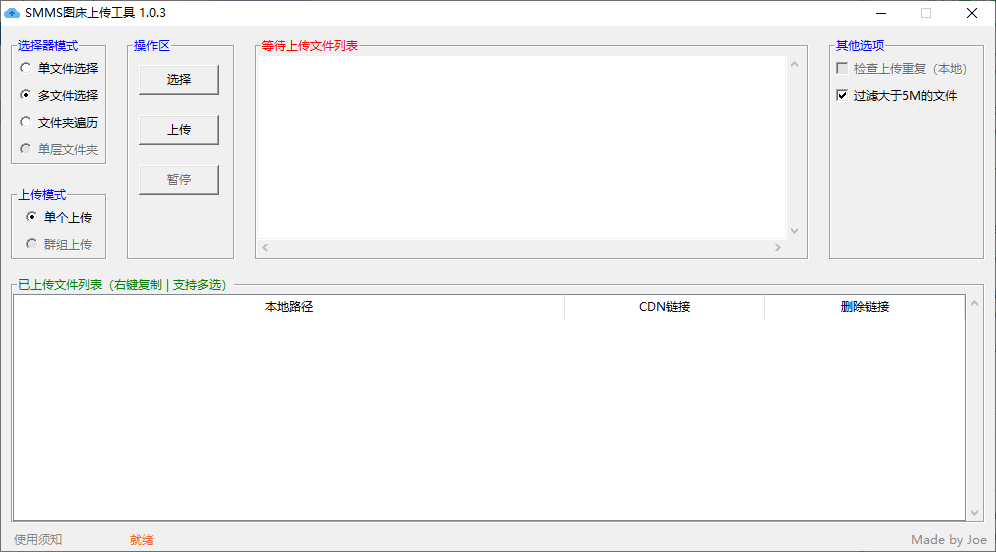Toggle 检查上传重复（本地） checkbox
Screen dimensions: 996x552
point(901,69)
